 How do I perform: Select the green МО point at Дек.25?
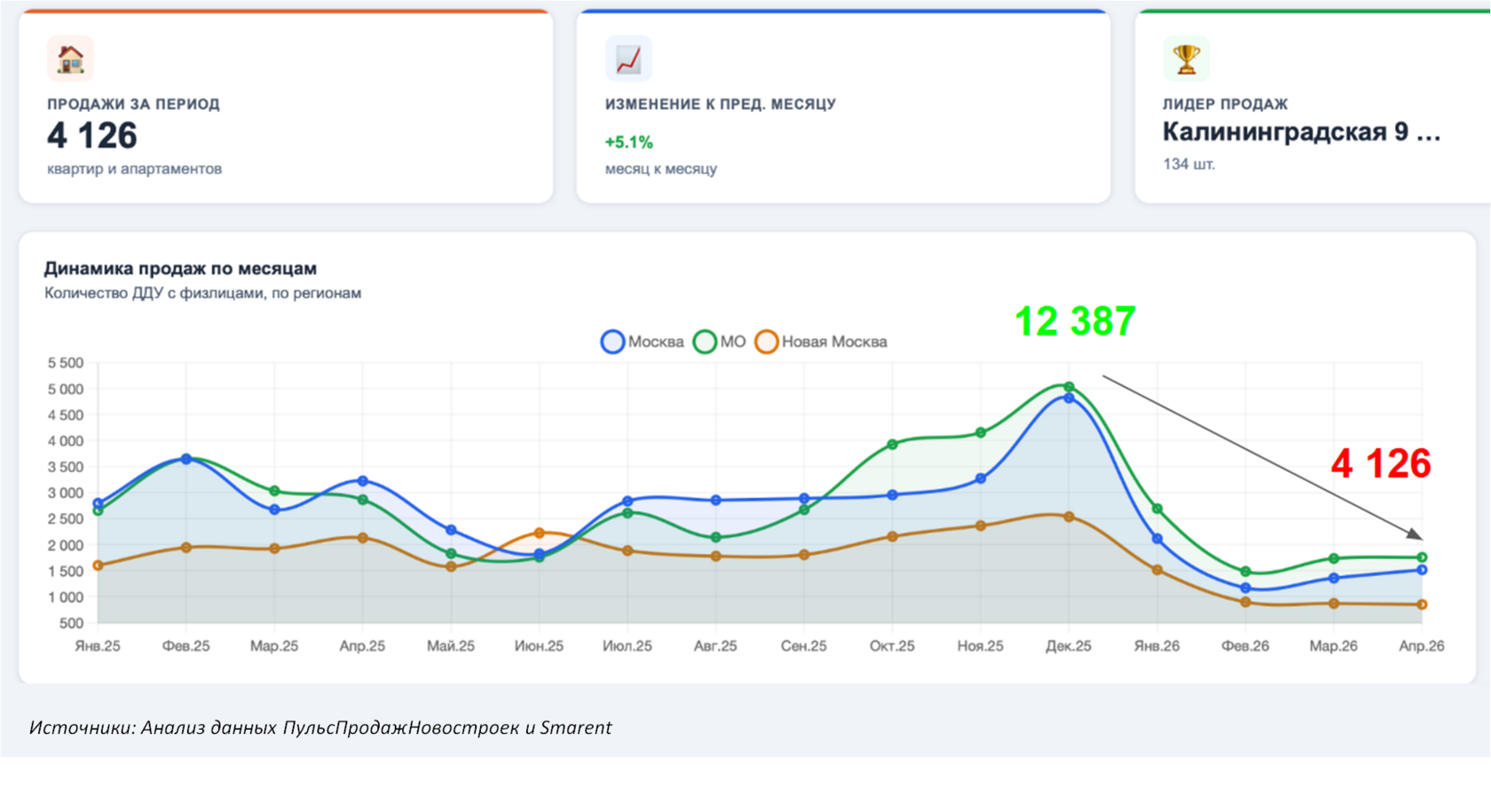1069,387
